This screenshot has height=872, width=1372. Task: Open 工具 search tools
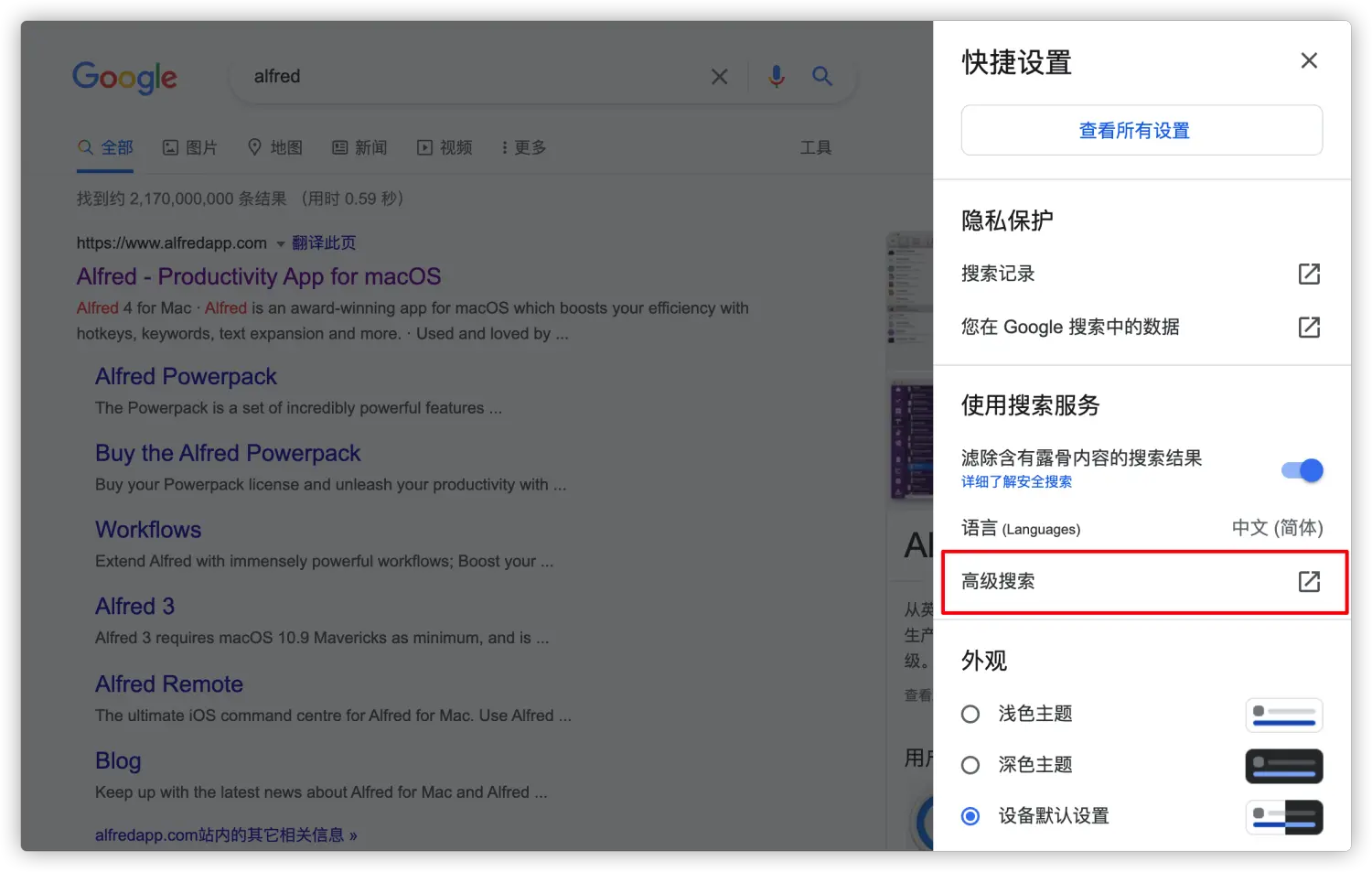point(816,147)
